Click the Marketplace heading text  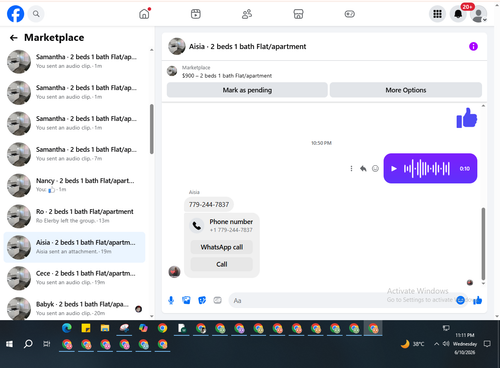pos(54,38)
